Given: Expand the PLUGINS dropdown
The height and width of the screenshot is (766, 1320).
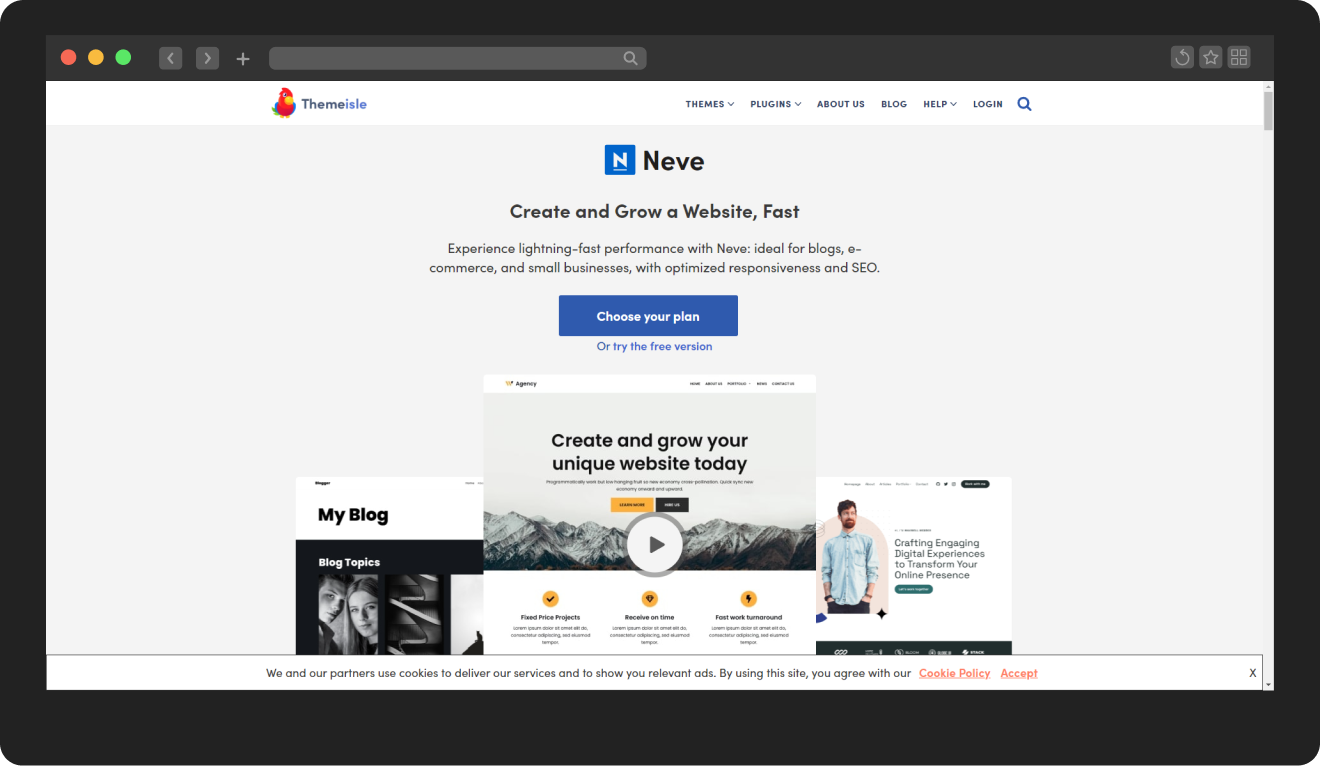Looking at the screenshot, I should [775, 103].
